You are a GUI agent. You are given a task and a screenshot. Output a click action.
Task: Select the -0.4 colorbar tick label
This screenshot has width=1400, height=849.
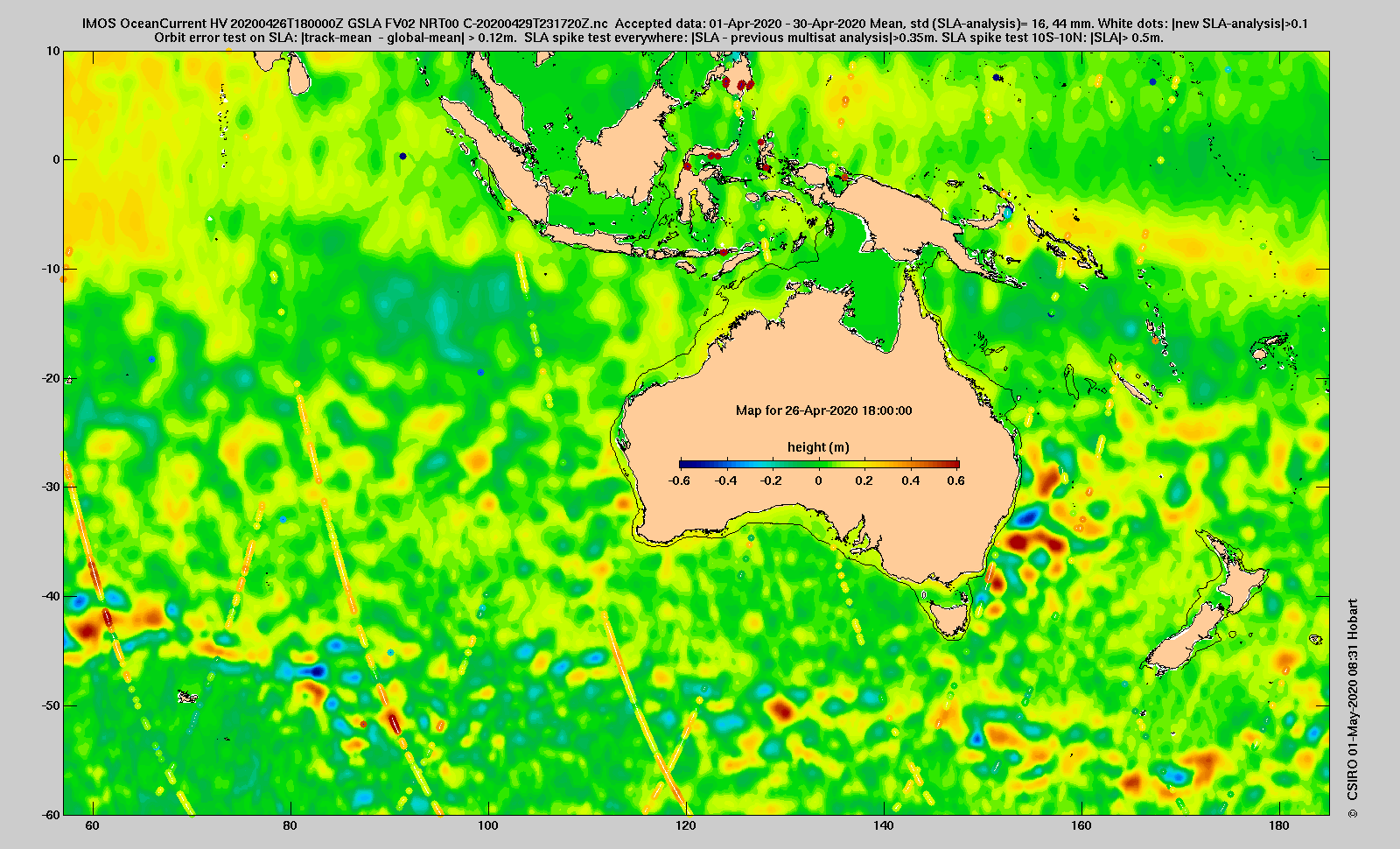(726, 481)
